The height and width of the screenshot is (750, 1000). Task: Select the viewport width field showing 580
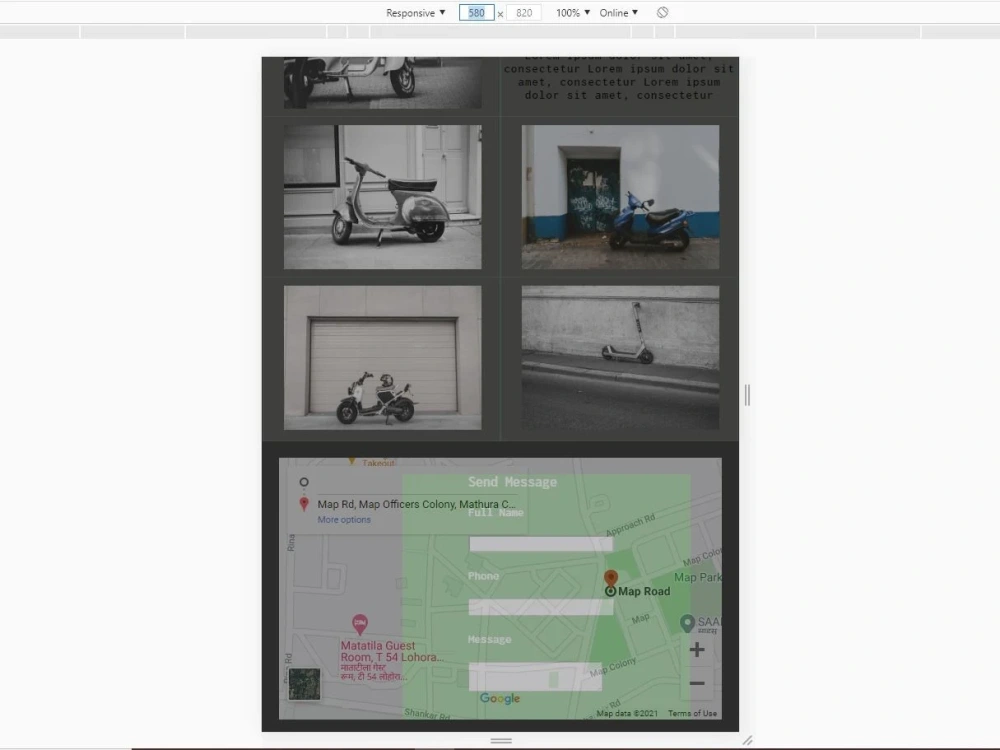coord(476,13)
